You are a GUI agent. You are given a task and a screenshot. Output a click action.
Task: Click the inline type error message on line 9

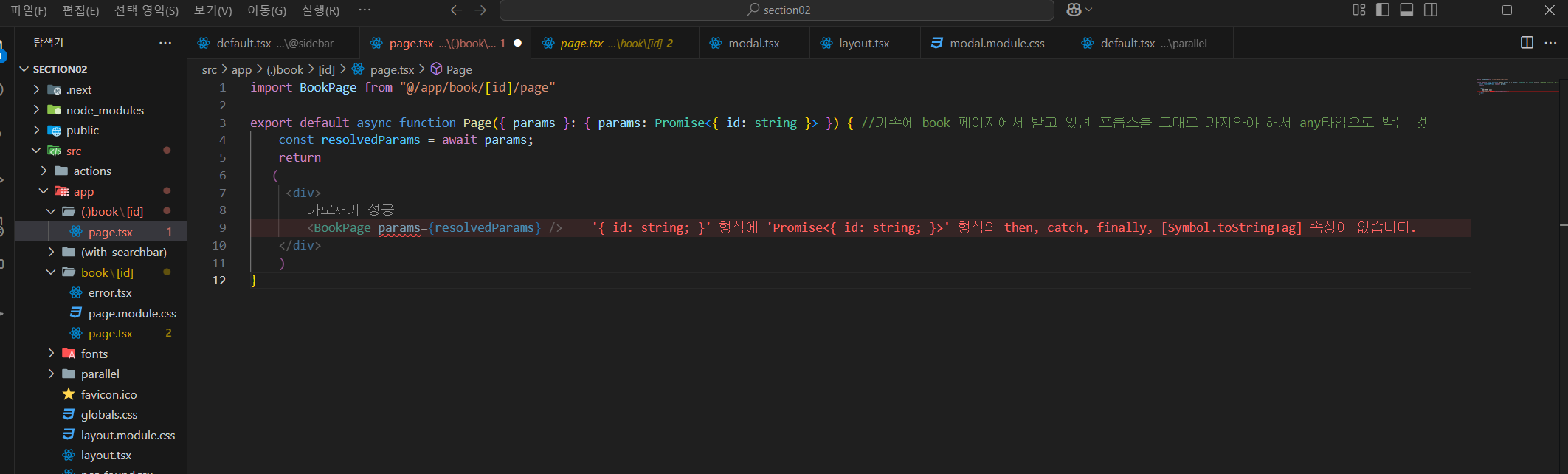[1004, 228]
